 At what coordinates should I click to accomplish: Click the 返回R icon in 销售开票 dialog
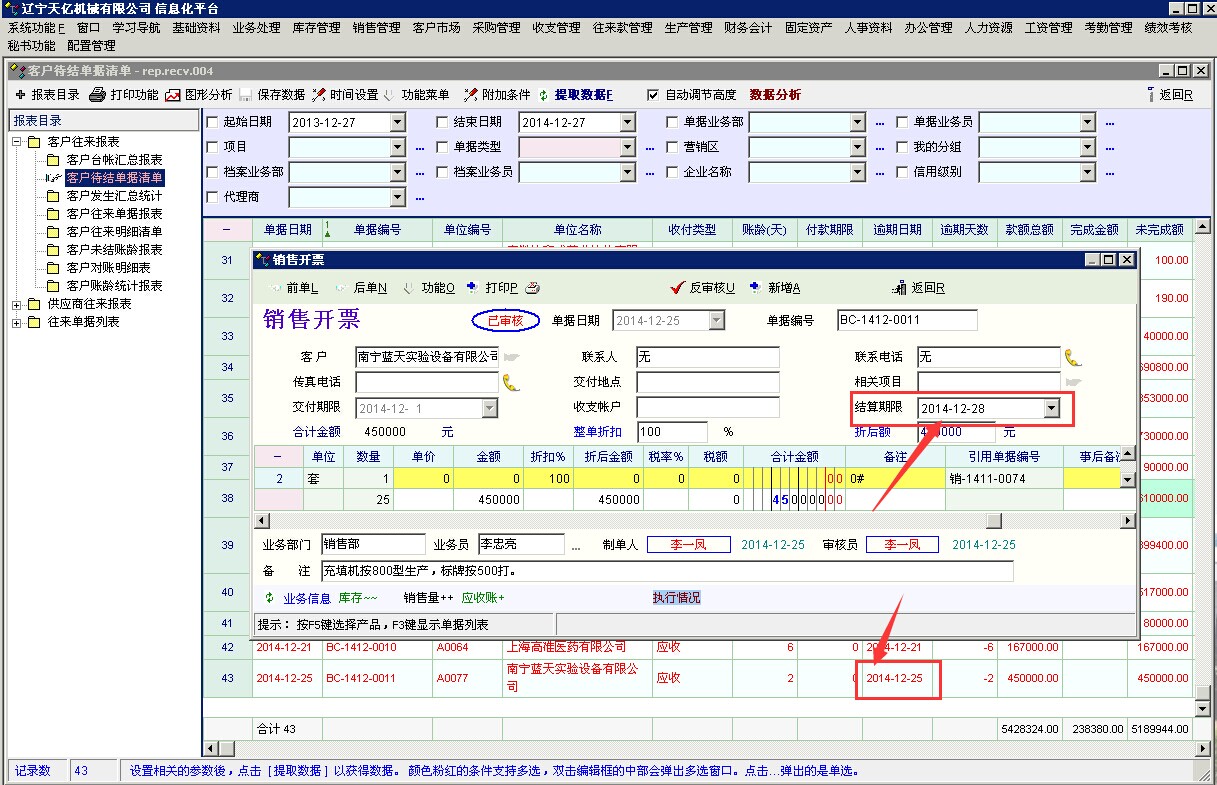[899, 288]
